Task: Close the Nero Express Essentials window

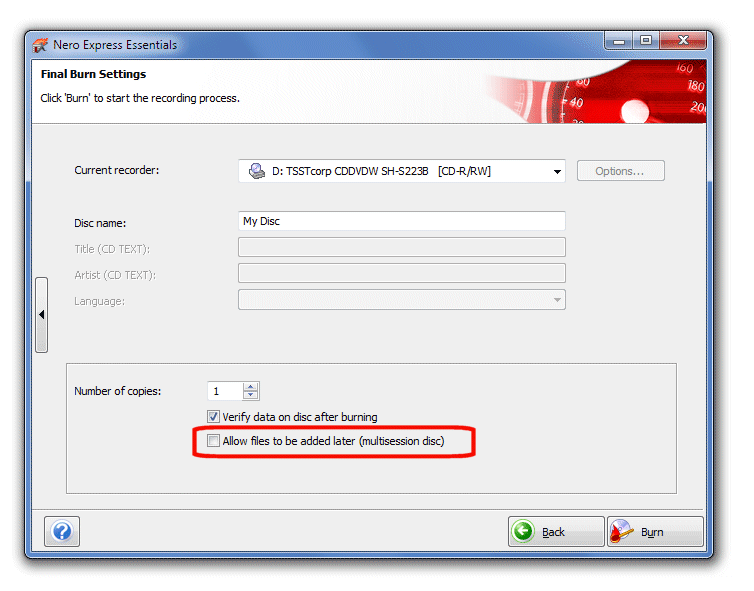Action: pos(683,41)
